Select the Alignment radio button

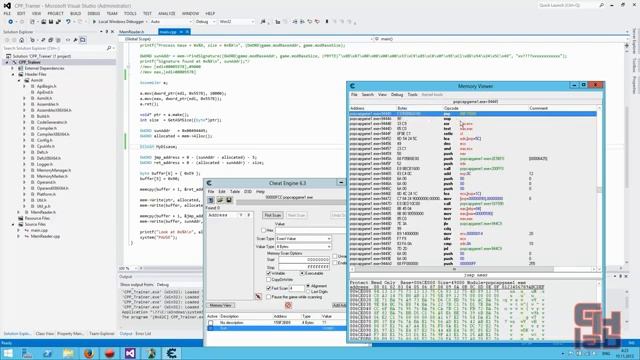308,286
